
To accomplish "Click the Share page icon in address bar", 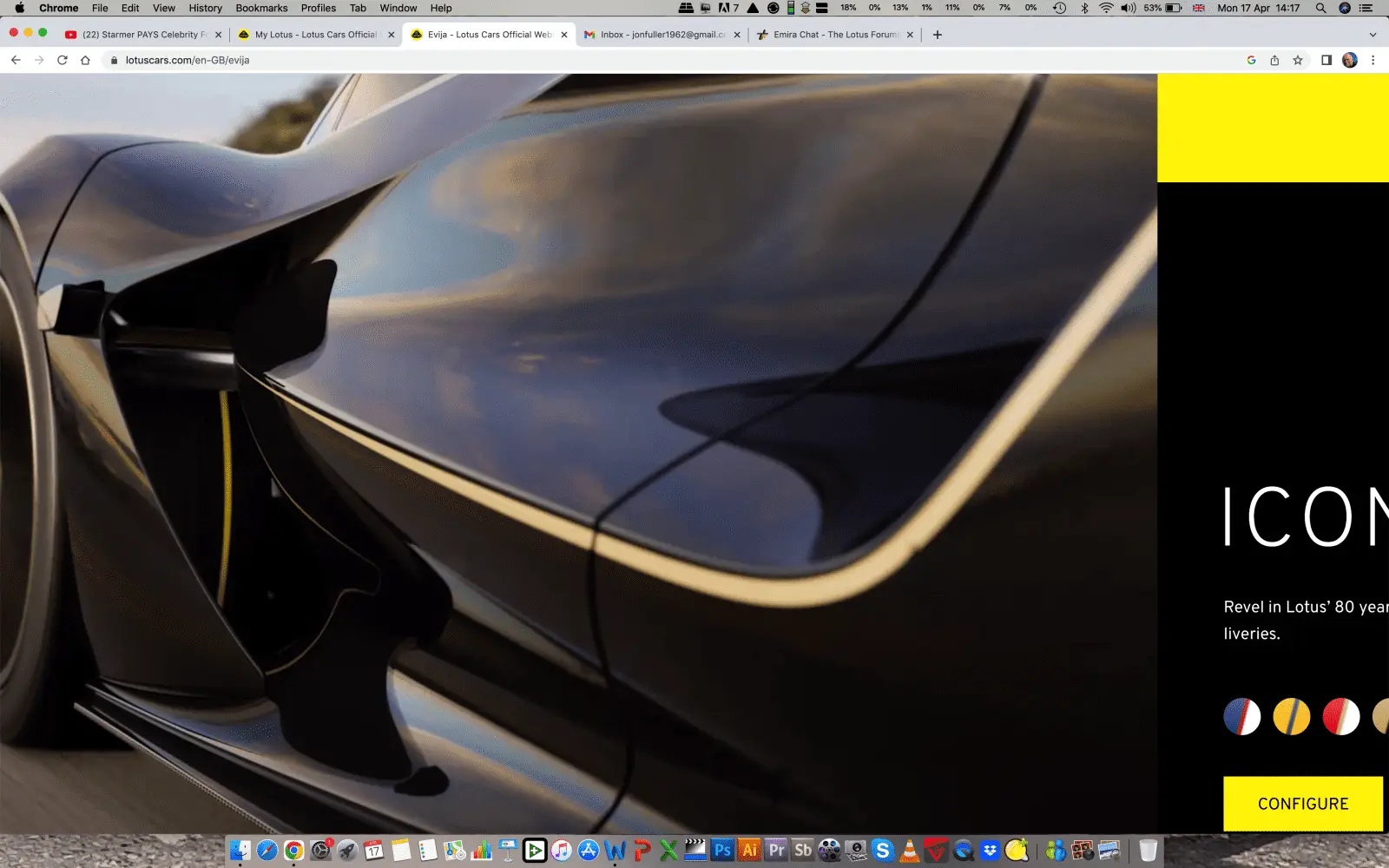I will point(1274,60).
